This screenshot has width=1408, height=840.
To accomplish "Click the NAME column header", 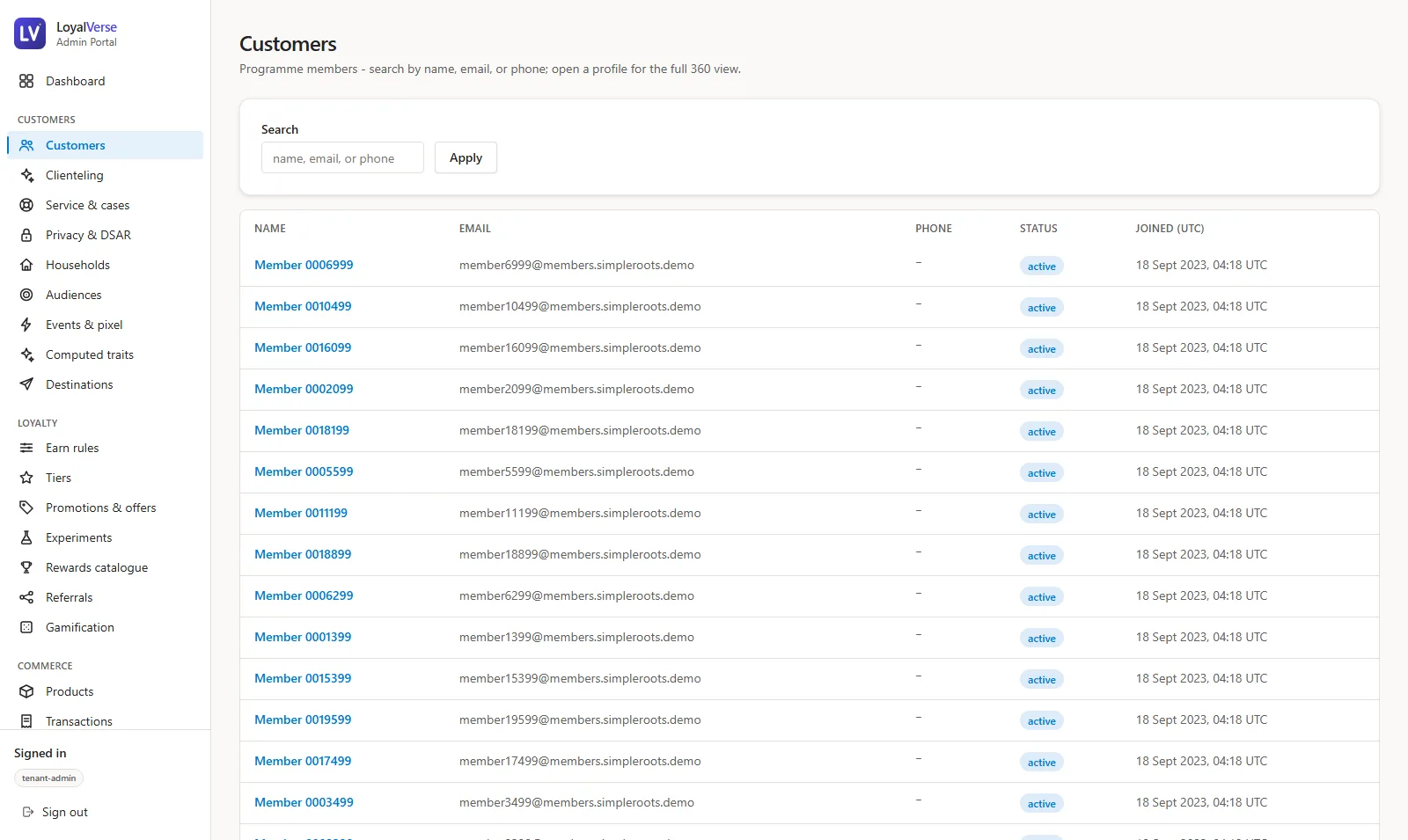I will point(270,229).
